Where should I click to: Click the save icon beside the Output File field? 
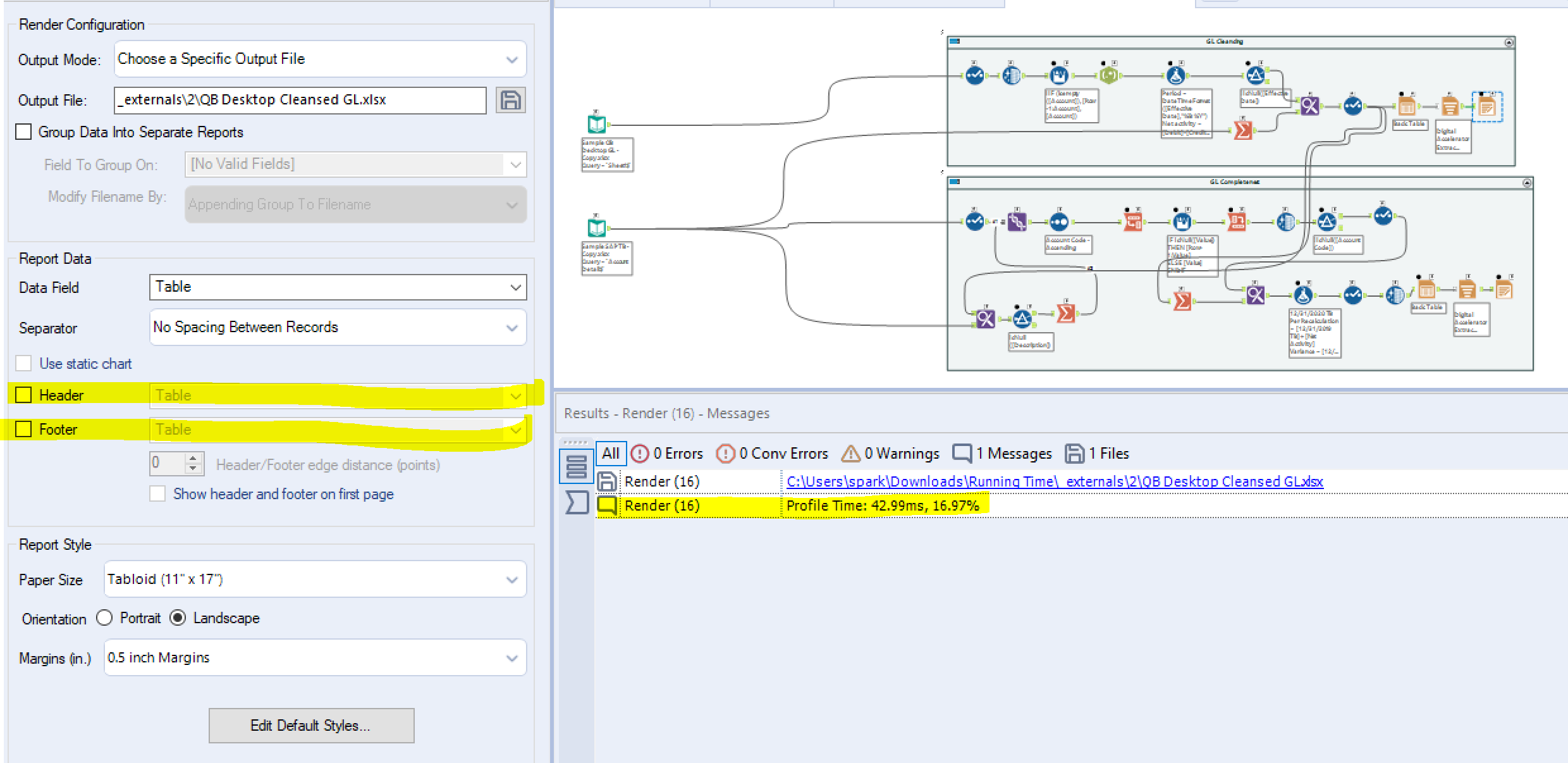click(x=511, y=100)
